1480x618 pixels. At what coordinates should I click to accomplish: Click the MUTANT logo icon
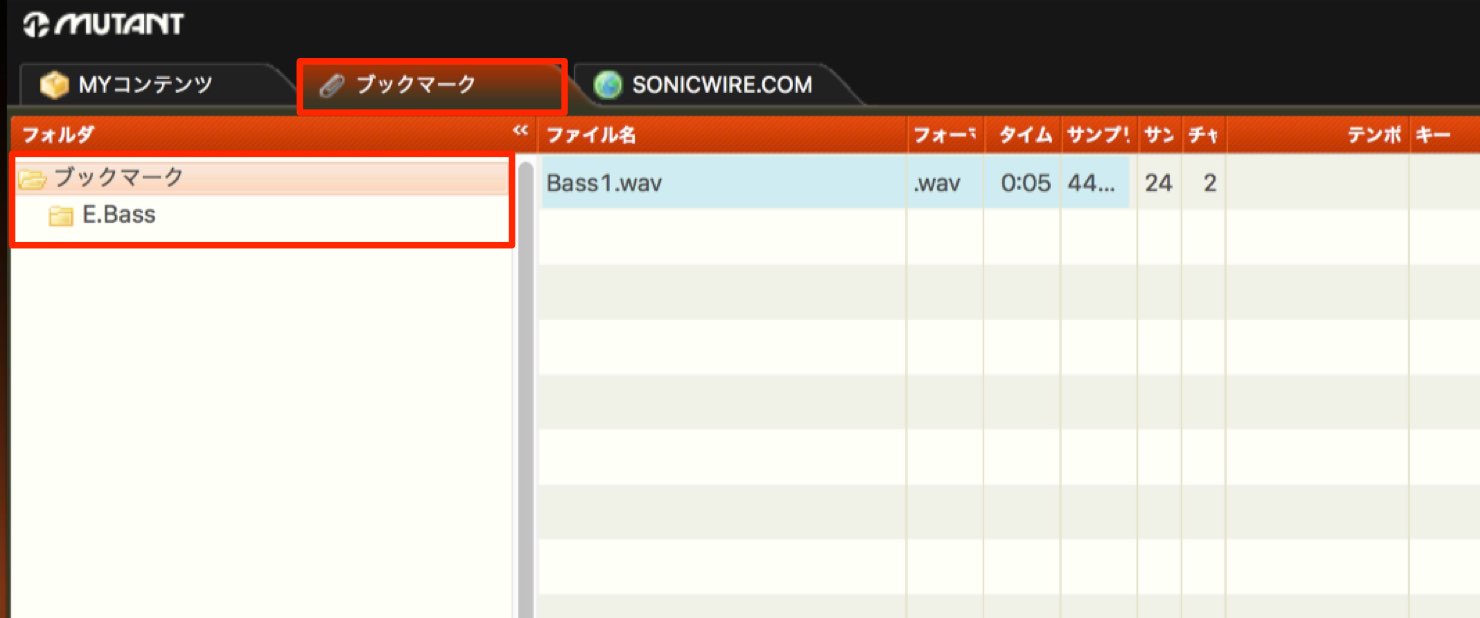click(x=36, y=24)
